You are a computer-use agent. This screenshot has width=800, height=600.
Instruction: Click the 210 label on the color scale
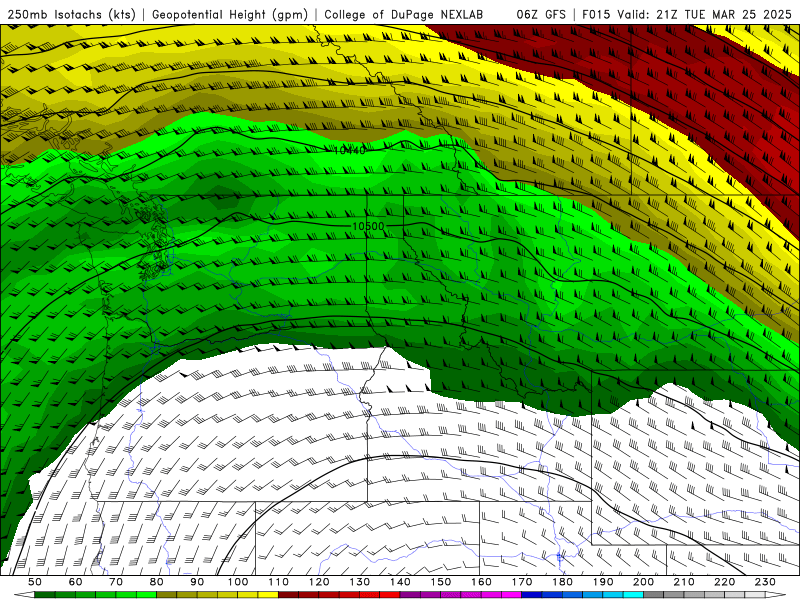click(684, 582)
